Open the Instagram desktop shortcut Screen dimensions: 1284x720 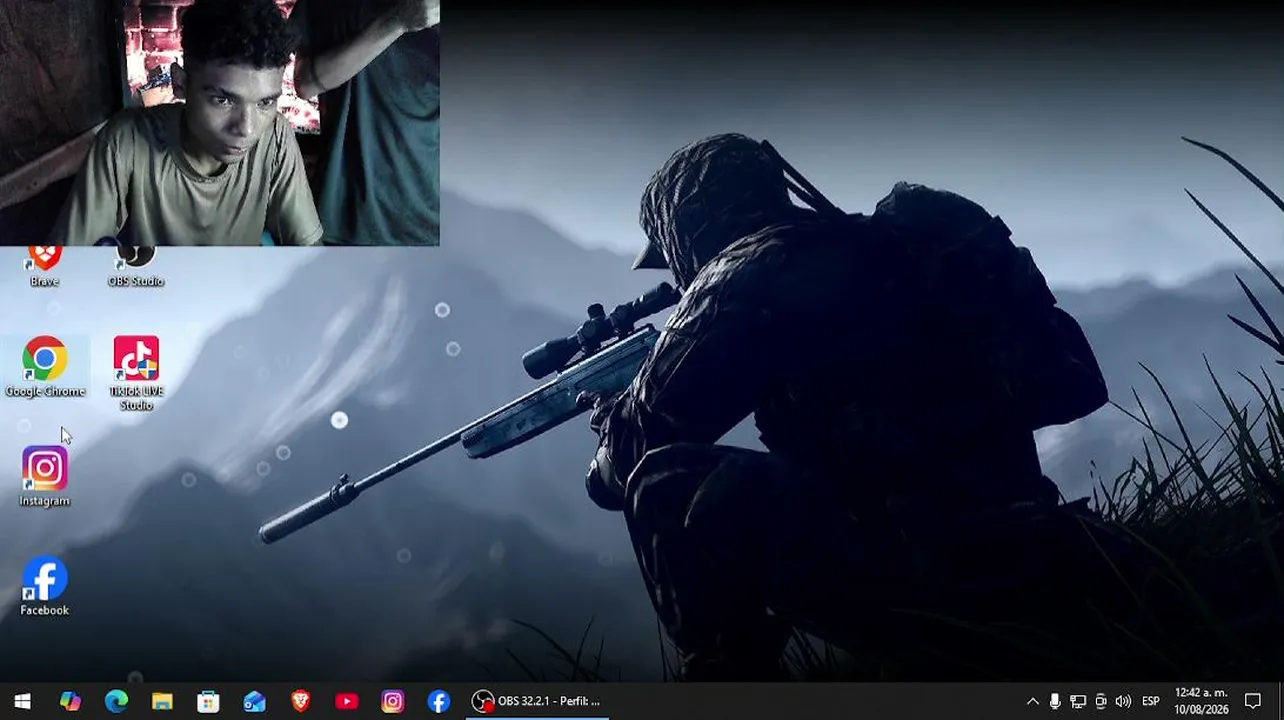pyautogui.click(x=45, y=476)
